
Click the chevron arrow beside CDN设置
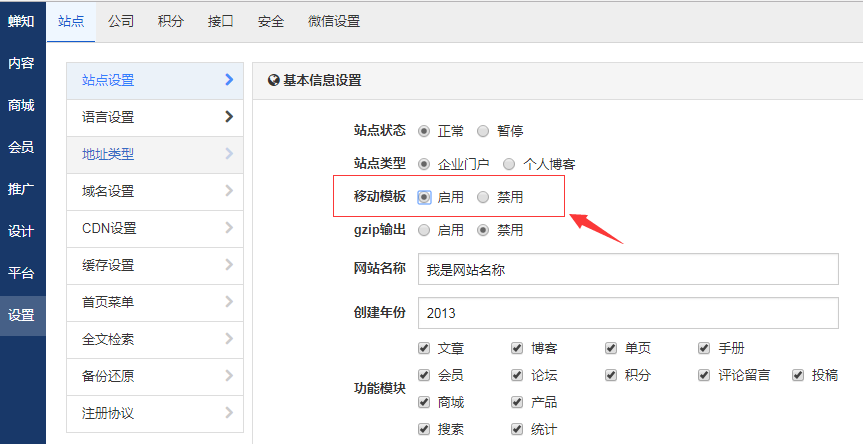[x=230, y=228]
